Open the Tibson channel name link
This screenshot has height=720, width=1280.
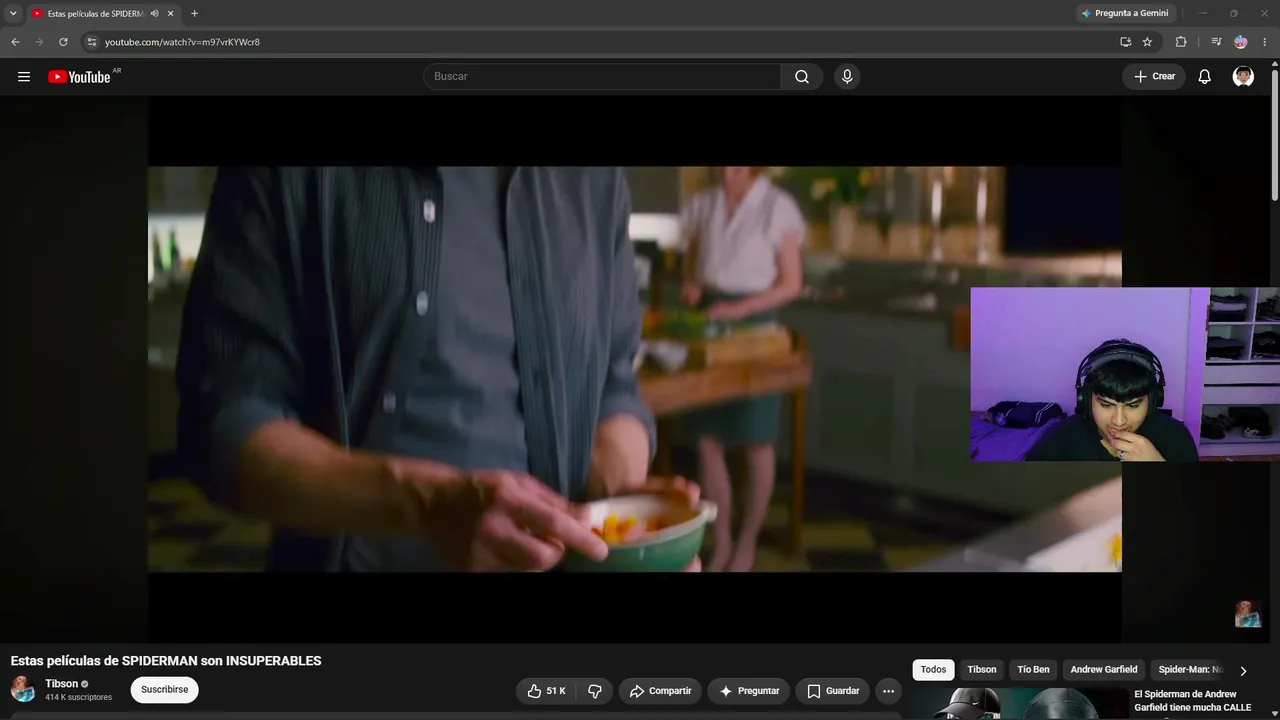coord(61,684)
